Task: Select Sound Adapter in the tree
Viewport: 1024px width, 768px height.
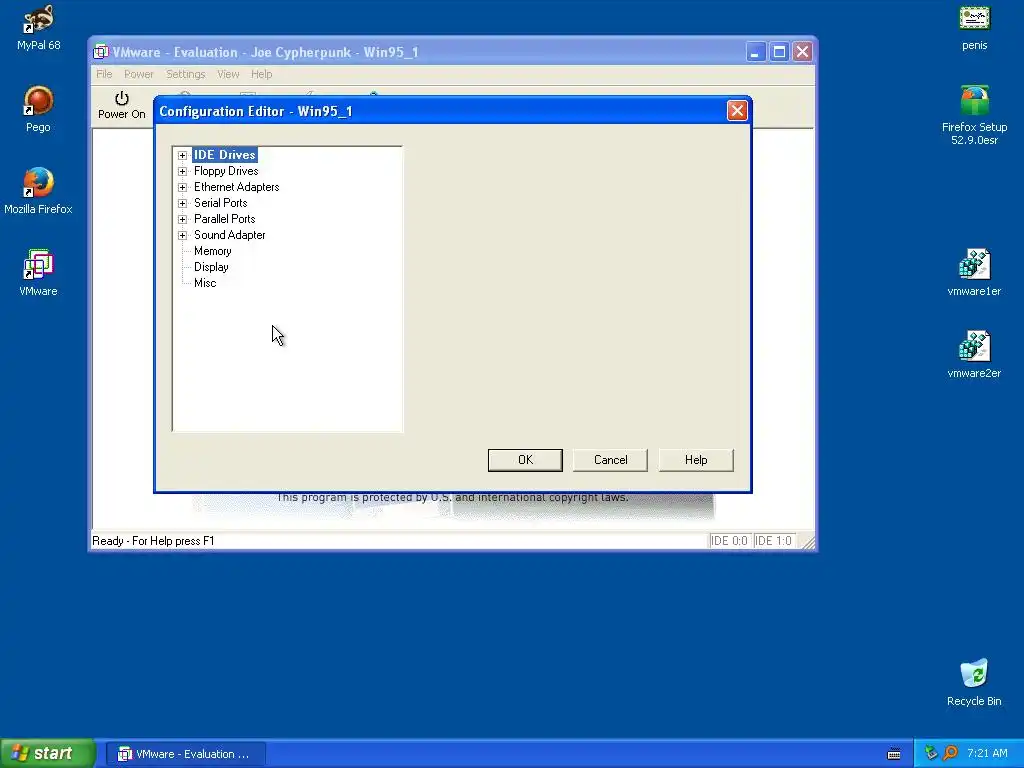Action: [x=229, y=235]
